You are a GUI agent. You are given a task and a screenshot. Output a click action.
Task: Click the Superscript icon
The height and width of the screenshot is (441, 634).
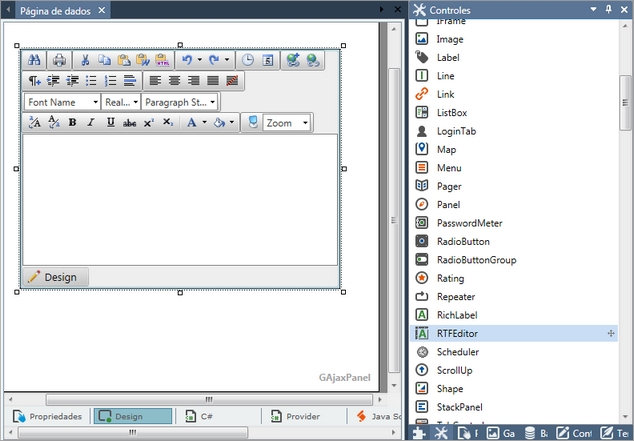[x=148, y=123]
